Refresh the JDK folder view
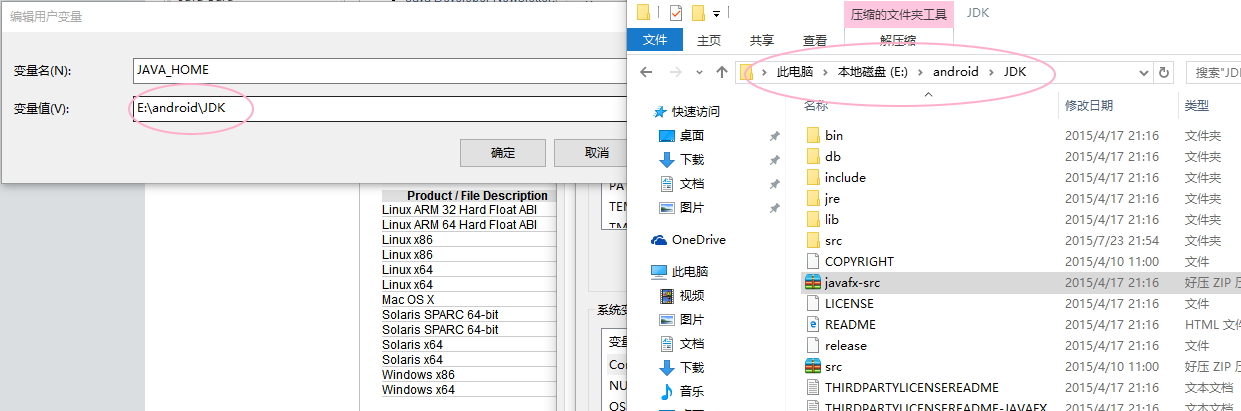This screenshot has width=1241, height=411. [1164, 72]
